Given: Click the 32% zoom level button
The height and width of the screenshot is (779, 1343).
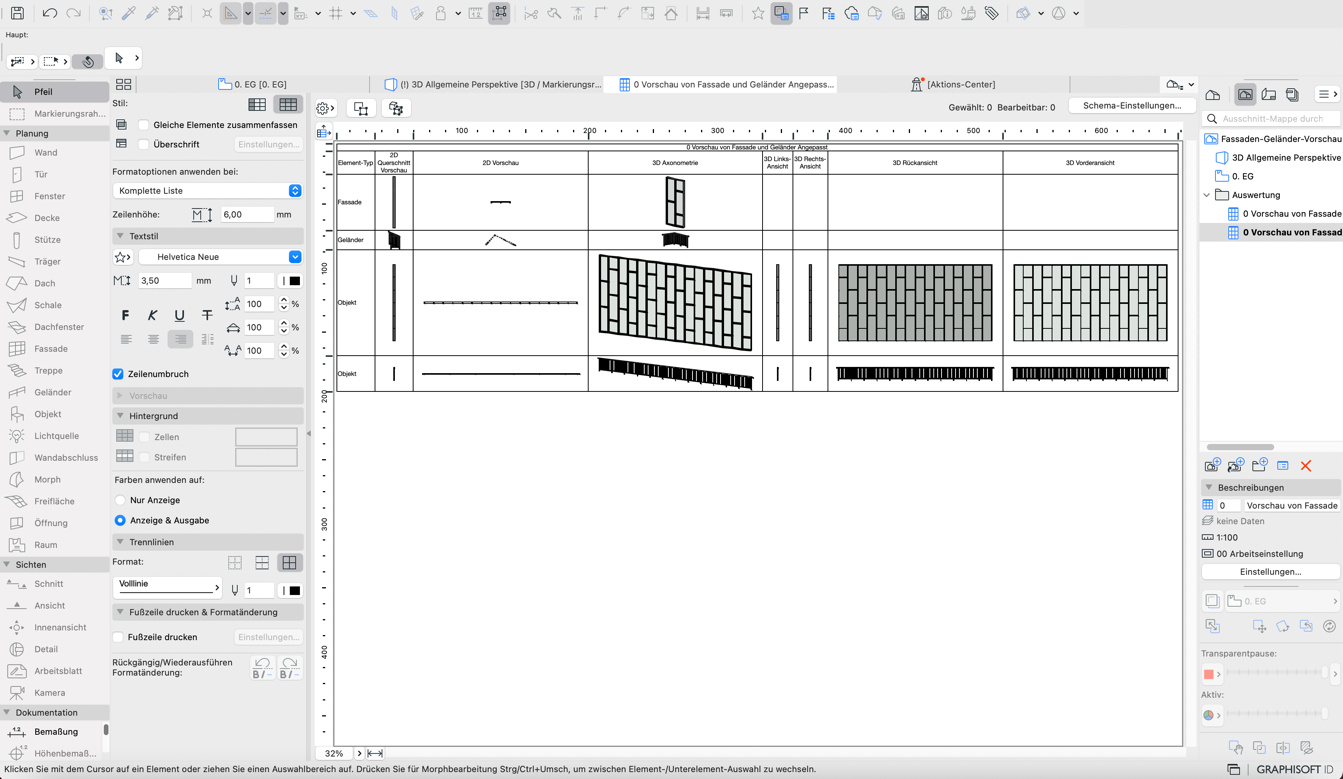Looking at the screenshot, I should coord(334,754).
